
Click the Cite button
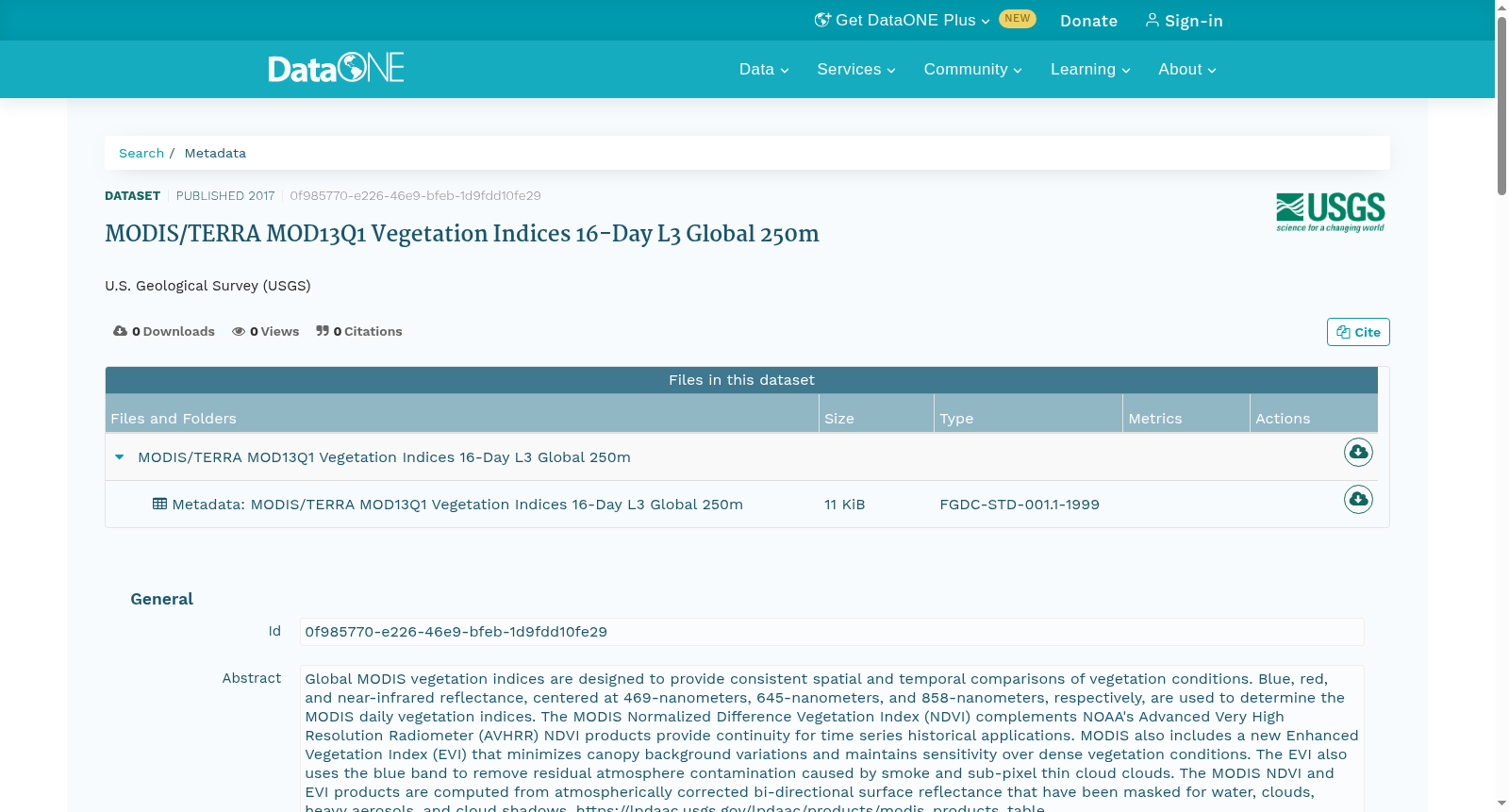tap(1358, 332)
